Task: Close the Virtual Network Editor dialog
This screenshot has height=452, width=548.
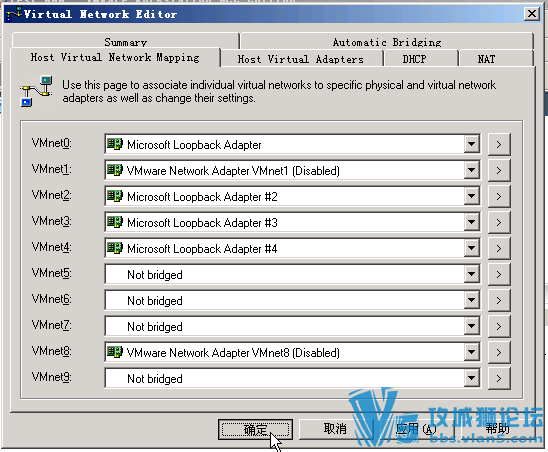Action: point(532,14)
